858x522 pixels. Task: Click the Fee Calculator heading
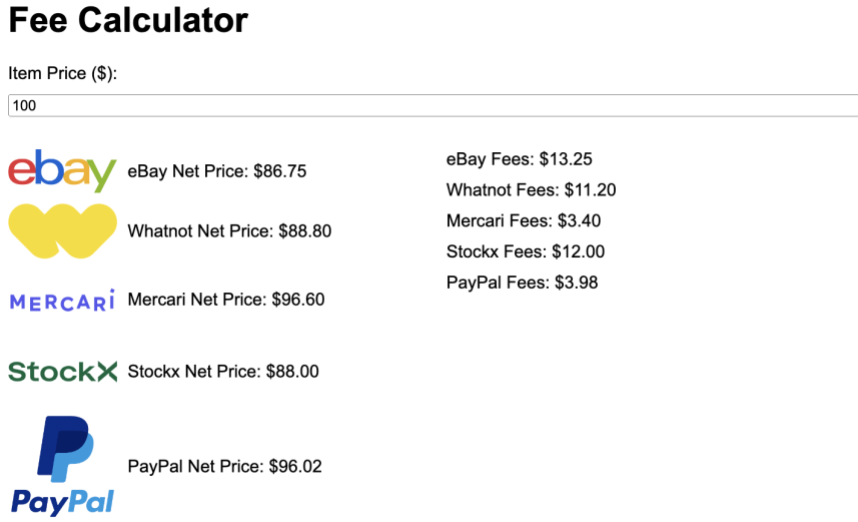(x=128, y=20)
